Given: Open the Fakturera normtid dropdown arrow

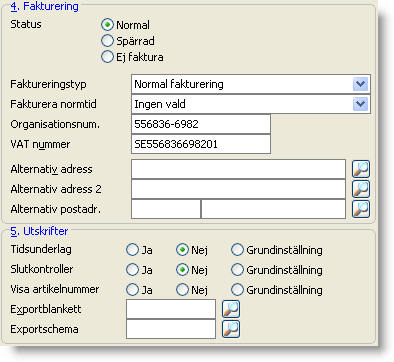Looking at the screenshot, I should click(360, 104).
